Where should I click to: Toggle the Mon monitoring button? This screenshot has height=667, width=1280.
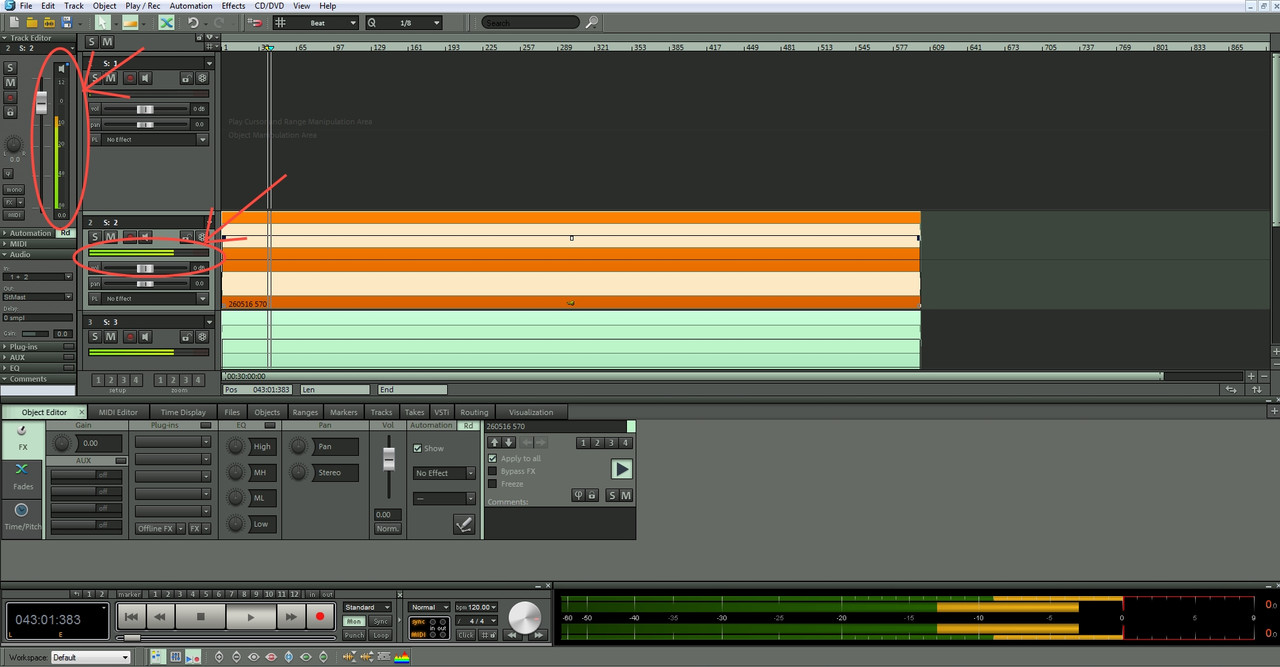(x=355, y=622)
